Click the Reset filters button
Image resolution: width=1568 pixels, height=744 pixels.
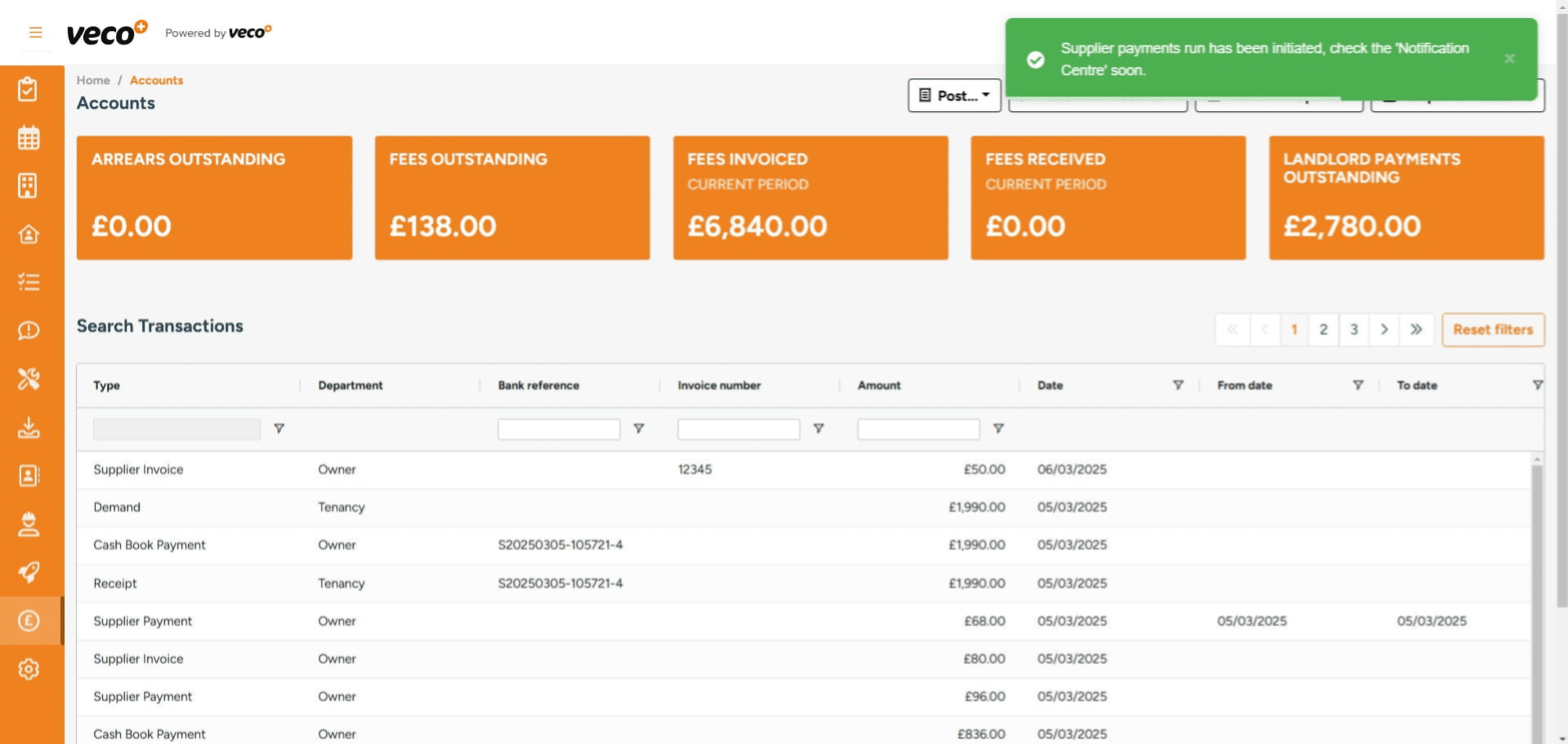coord(1492,329)
